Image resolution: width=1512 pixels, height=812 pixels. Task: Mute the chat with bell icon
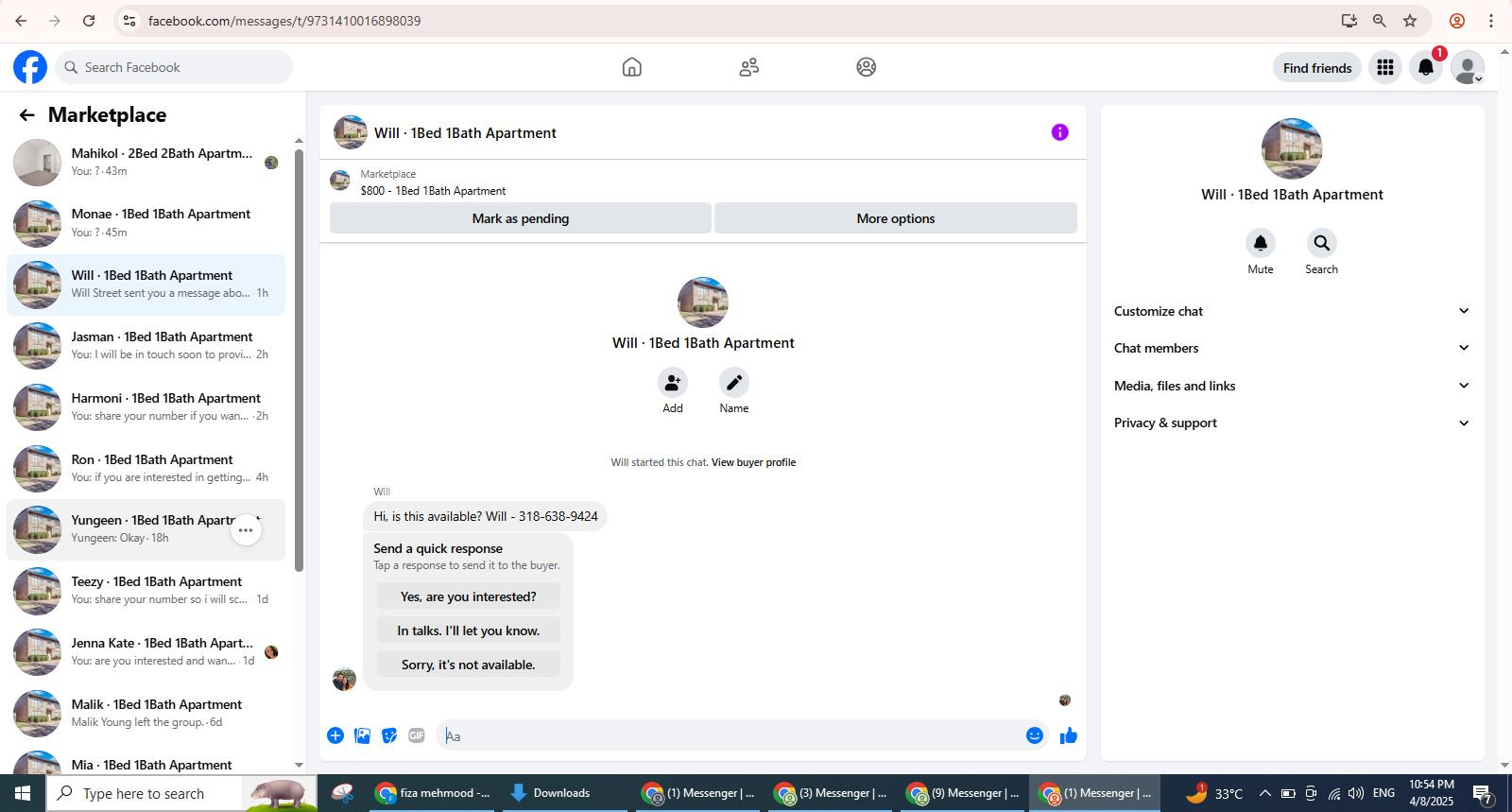(1261, 243)
